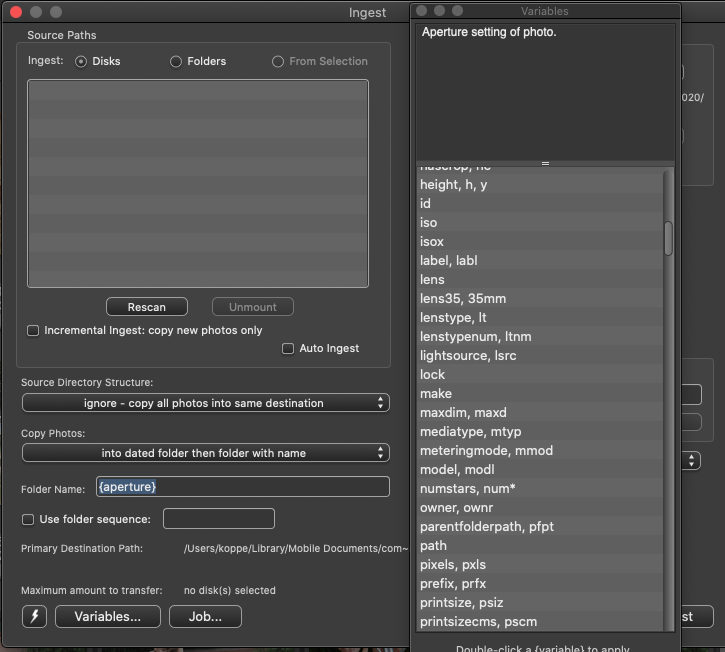Select 'lens35, 35mm' variable

click(x=463, y=298)
